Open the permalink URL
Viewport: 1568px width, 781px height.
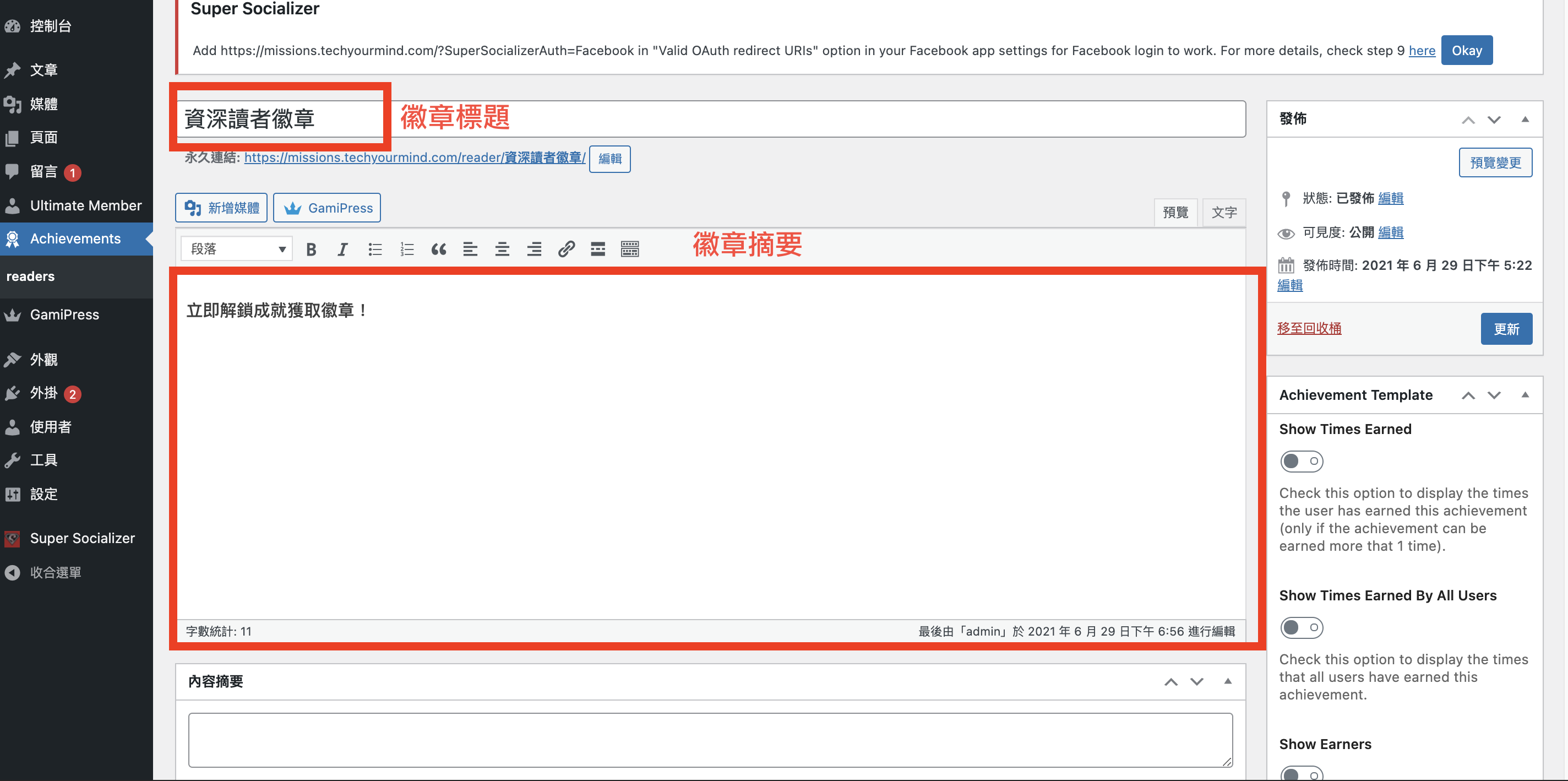[x=415, y=158]
